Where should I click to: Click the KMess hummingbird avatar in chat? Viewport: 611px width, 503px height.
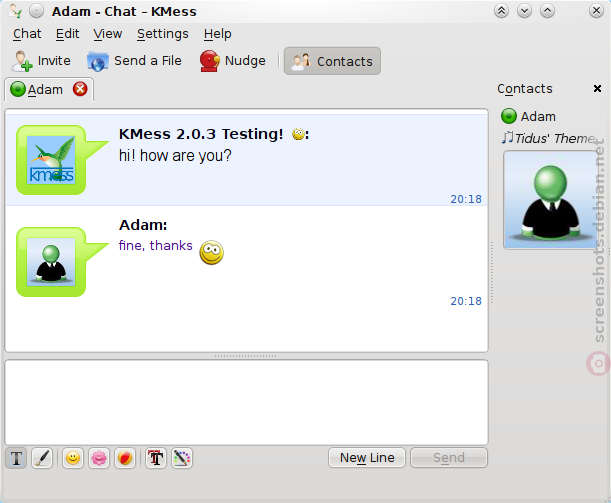point(51,160)
